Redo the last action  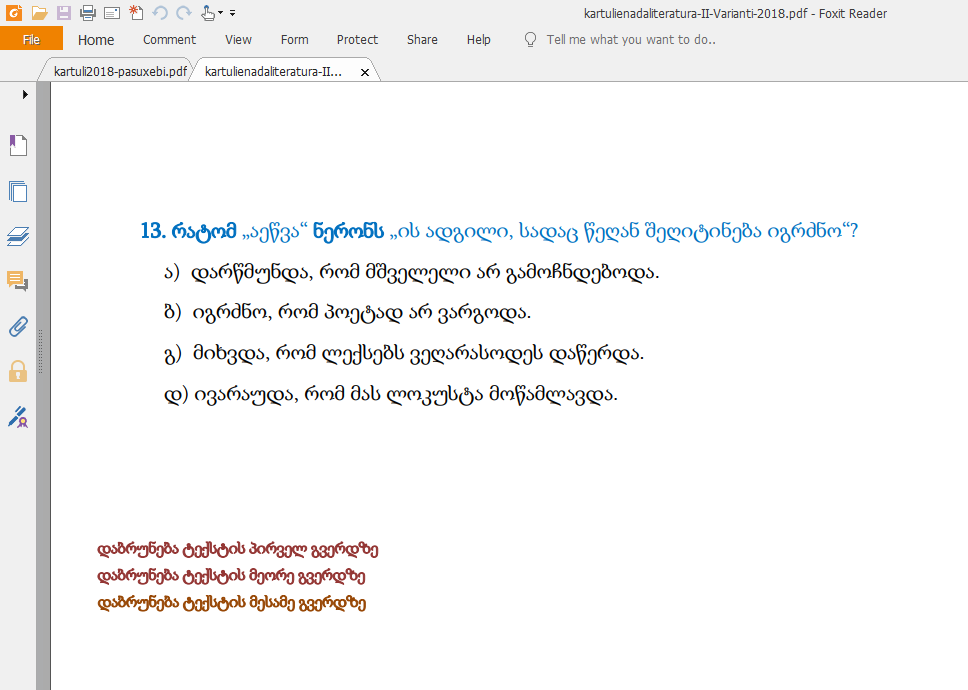coord(183,12)
